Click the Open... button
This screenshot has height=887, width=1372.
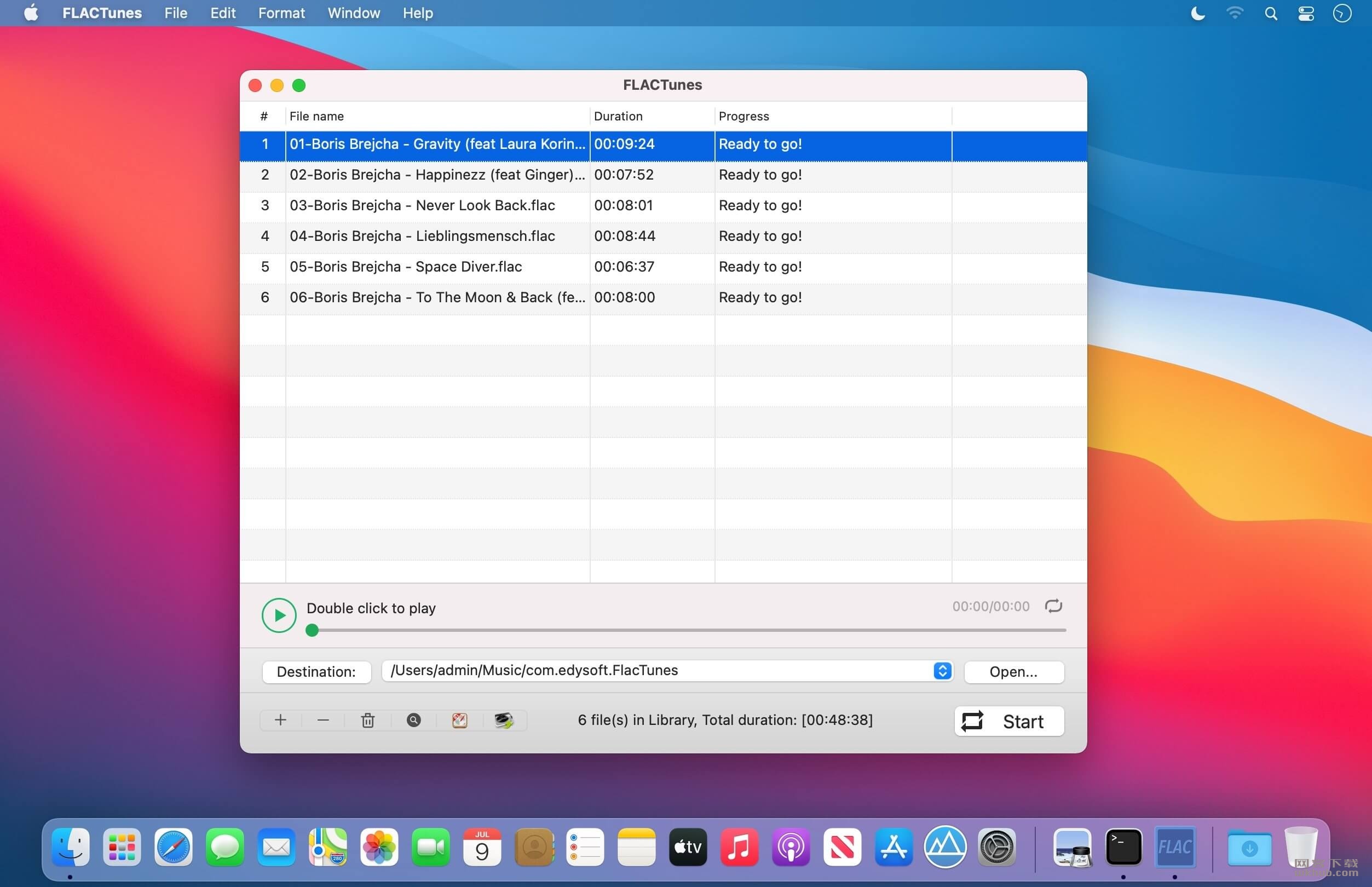coord(1013,672)
